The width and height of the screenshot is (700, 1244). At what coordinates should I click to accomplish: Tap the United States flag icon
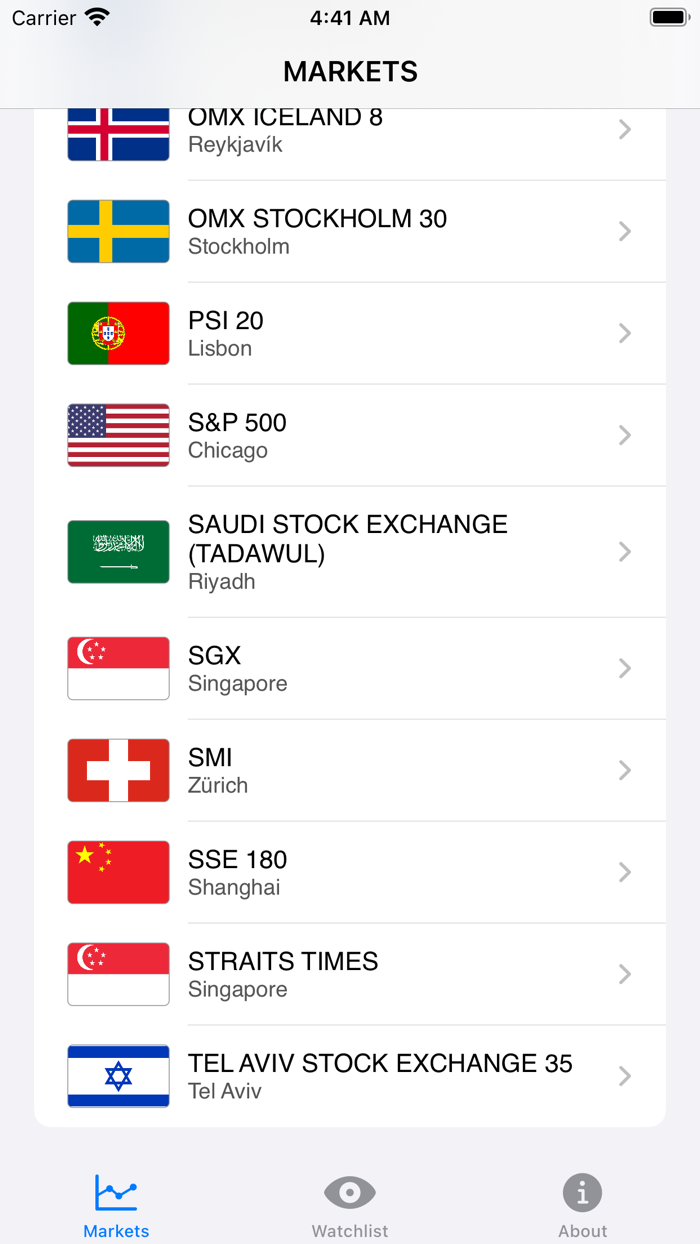117,435
